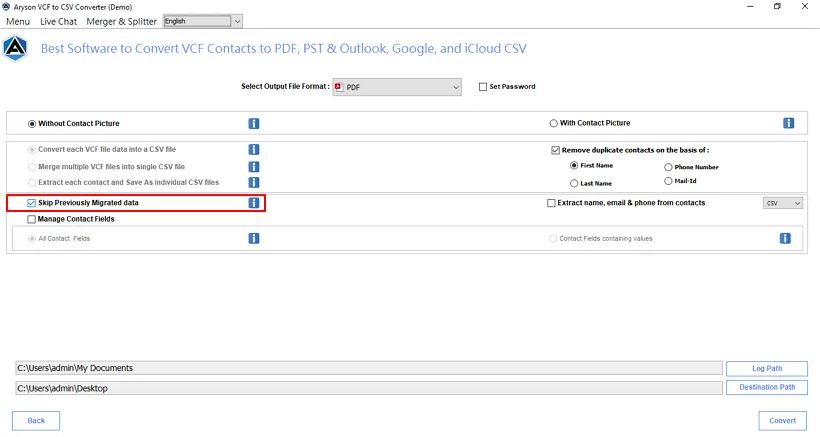Click info icon beside With Contact Picture
The image size is (820, 437).
tap(789, 123)
